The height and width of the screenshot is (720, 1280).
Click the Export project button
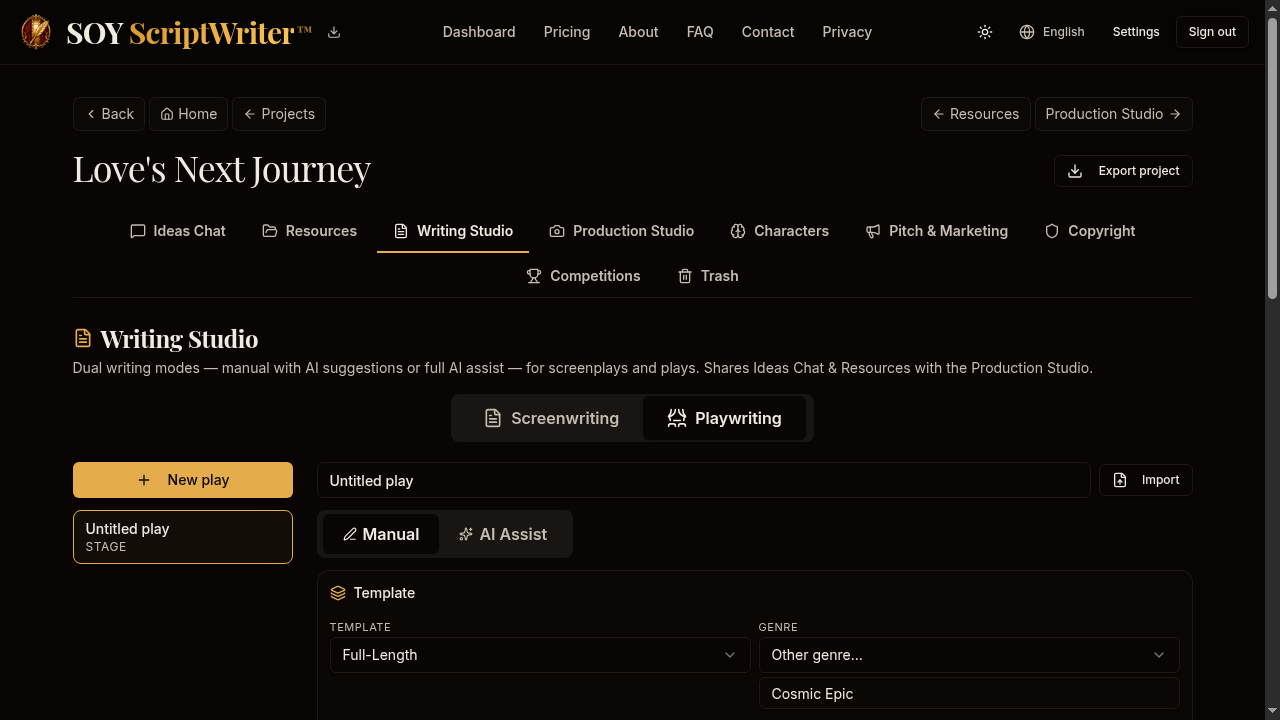(x=1123, y=171)
